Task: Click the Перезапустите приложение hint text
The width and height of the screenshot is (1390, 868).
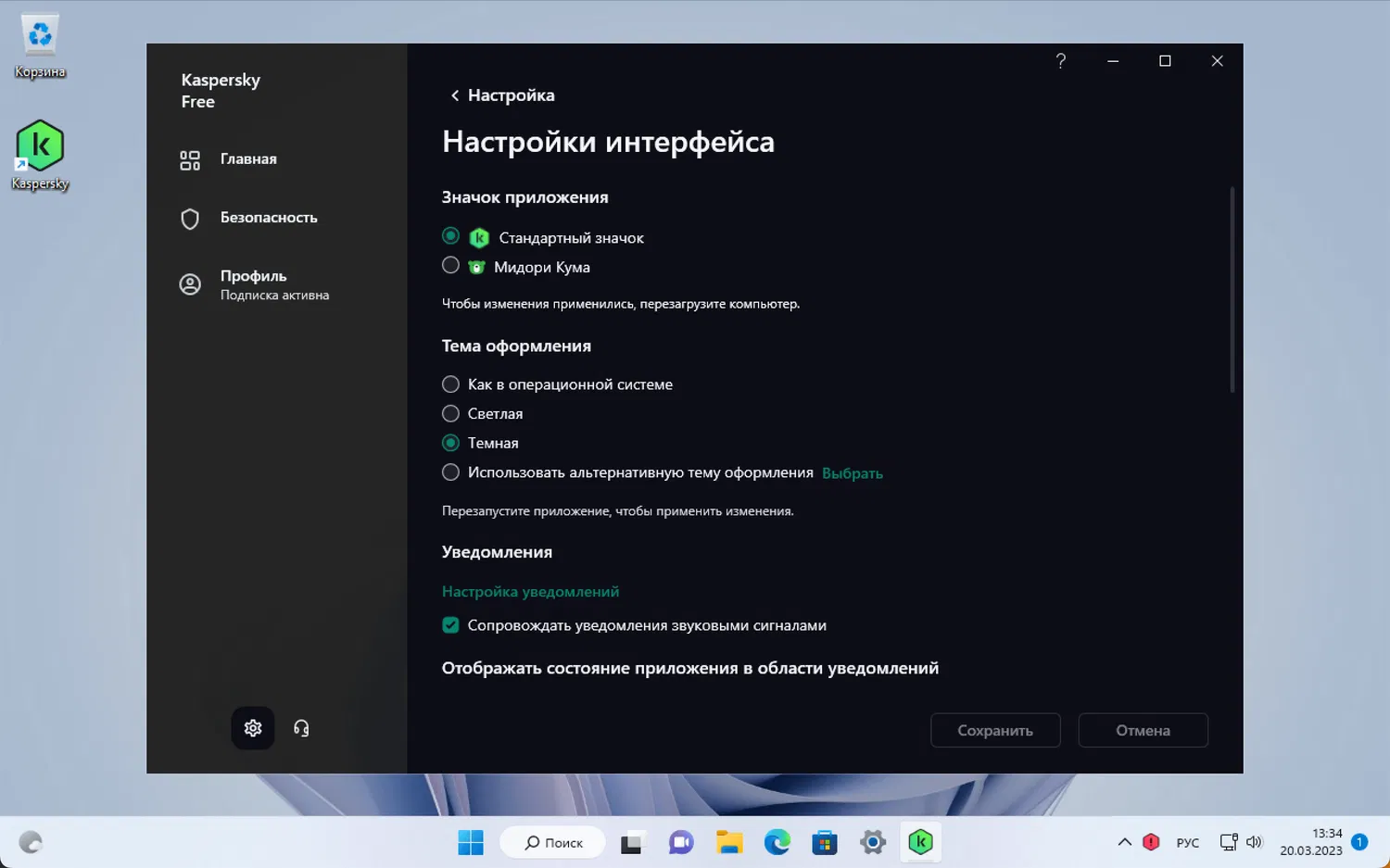Action: [618, 511]
